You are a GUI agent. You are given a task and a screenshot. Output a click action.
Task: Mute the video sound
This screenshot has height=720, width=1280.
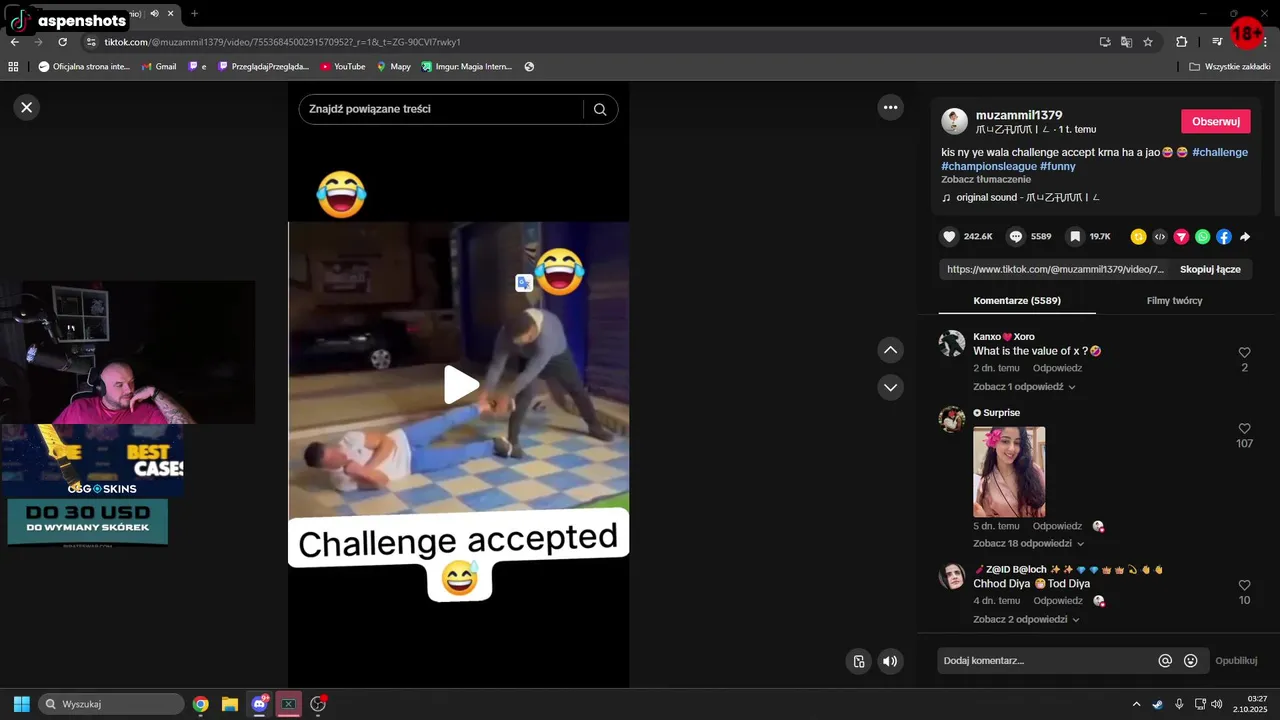pos(890,661)
